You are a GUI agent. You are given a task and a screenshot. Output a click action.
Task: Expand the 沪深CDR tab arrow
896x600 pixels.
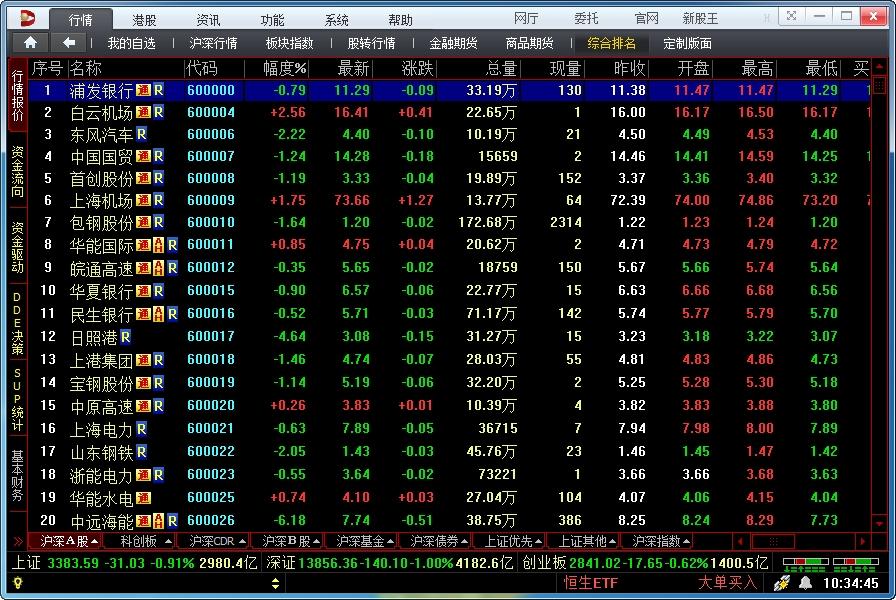point(243,541)
